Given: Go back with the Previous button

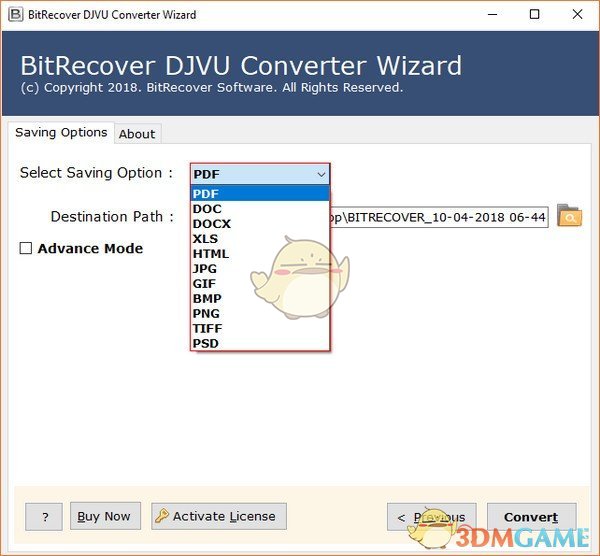Looking at the screenshot, I should (432, 517).
